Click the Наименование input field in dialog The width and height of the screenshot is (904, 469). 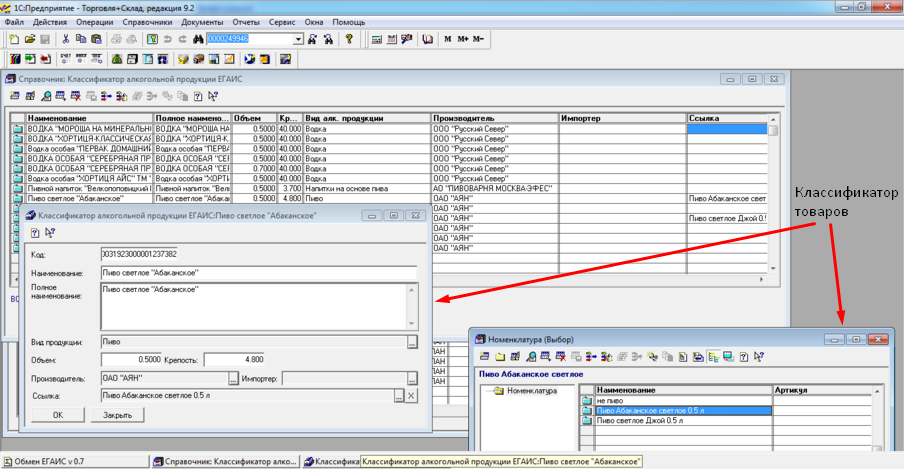[x=258, y=273]
